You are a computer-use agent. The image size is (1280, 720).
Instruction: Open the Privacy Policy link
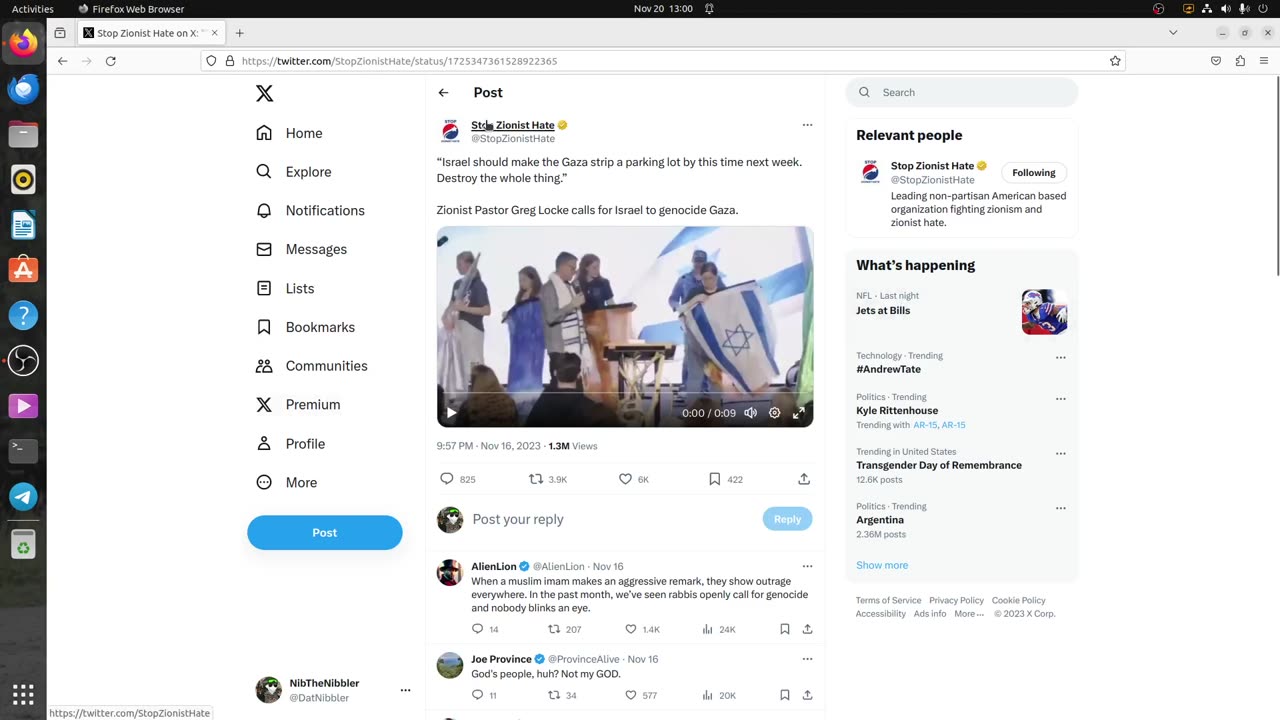(x=956, y=600)
